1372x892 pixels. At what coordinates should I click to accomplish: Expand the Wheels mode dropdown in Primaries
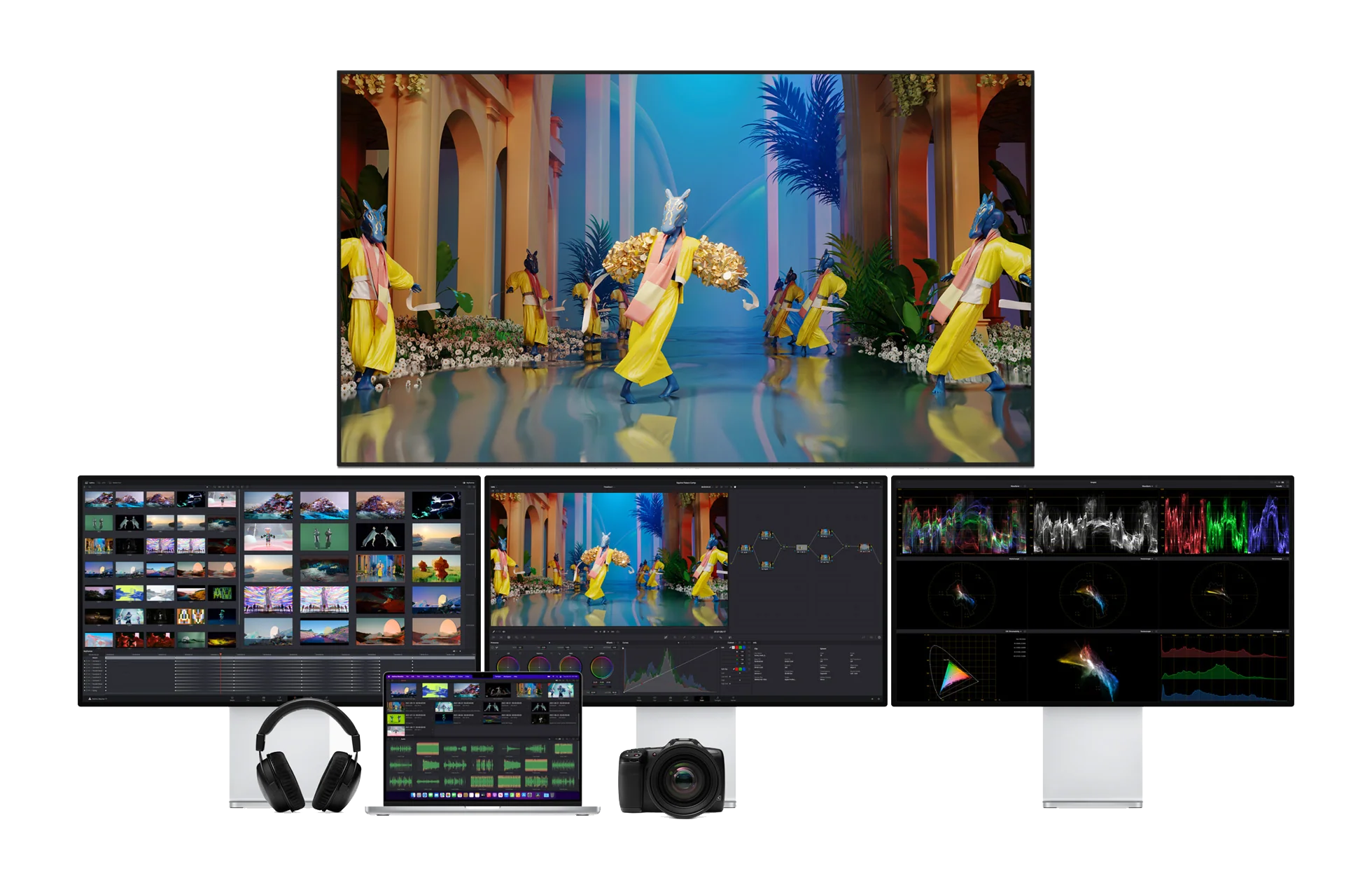point(610,643)
